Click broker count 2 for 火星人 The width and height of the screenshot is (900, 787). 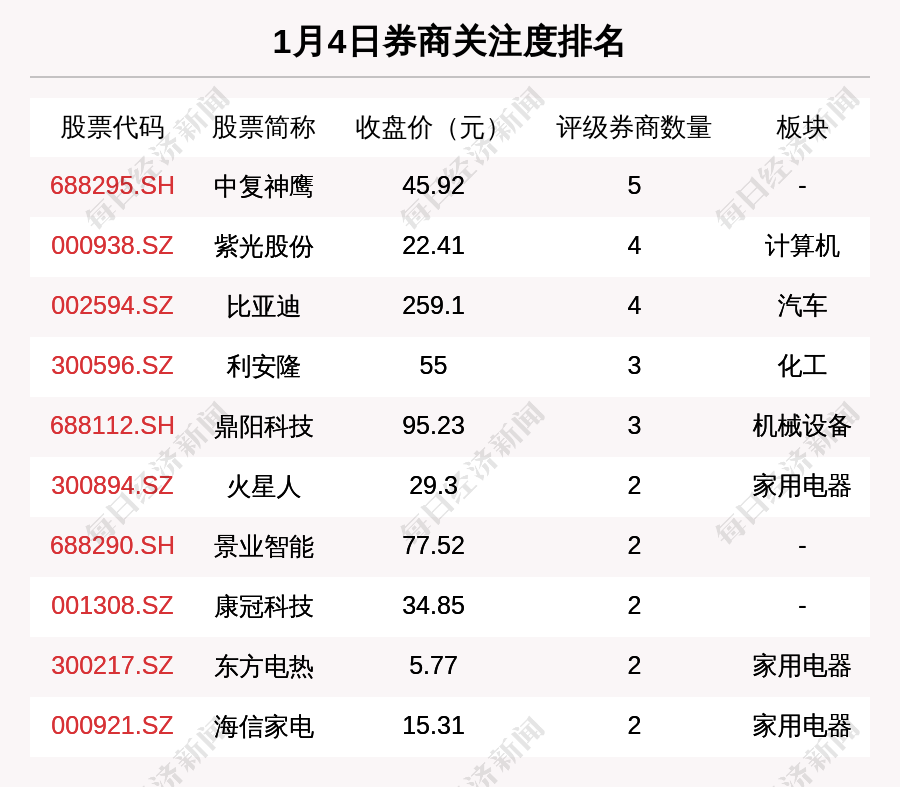point(634,486)
